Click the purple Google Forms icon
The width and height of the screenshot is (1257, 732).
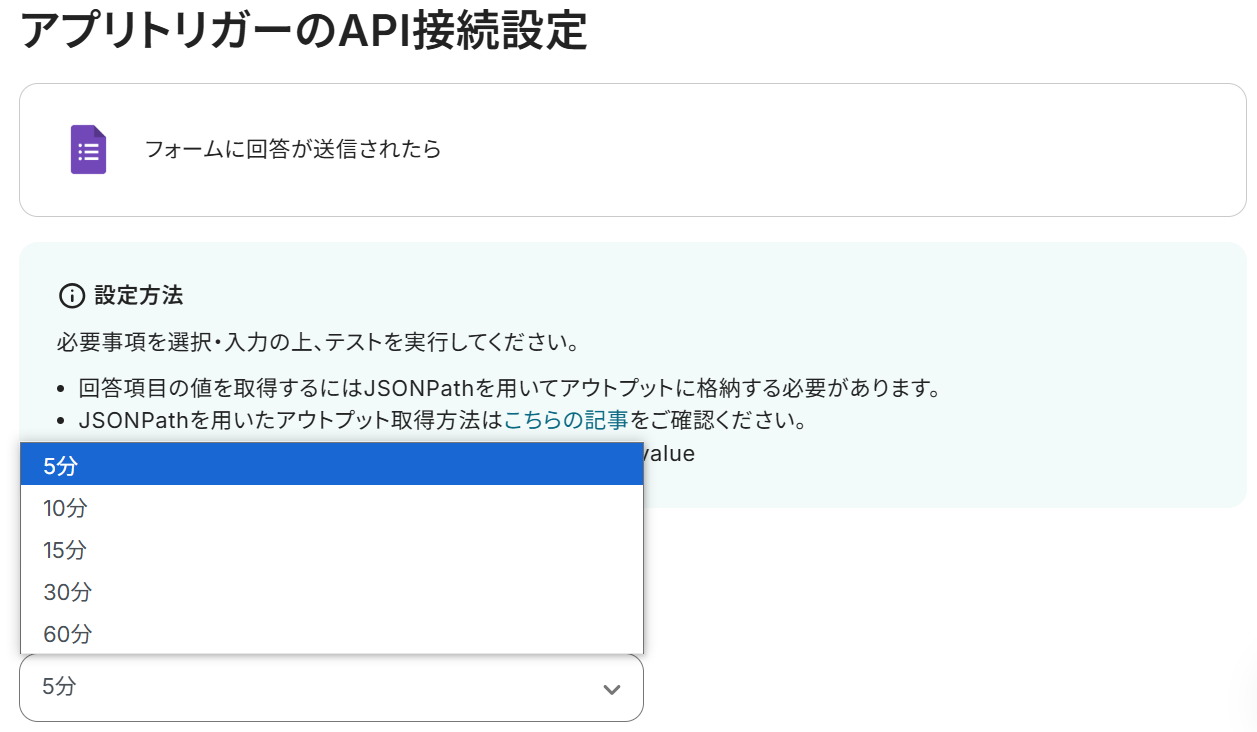tap(88, 150)
